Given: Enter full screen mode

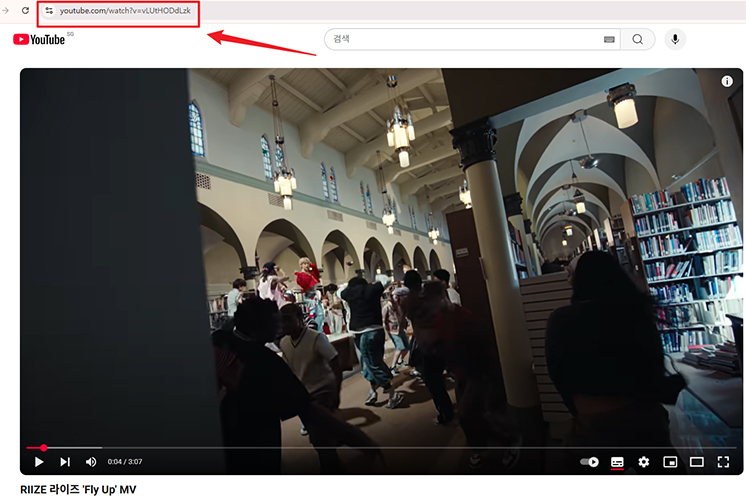Looking at the screenshot, I should point(723,462).
